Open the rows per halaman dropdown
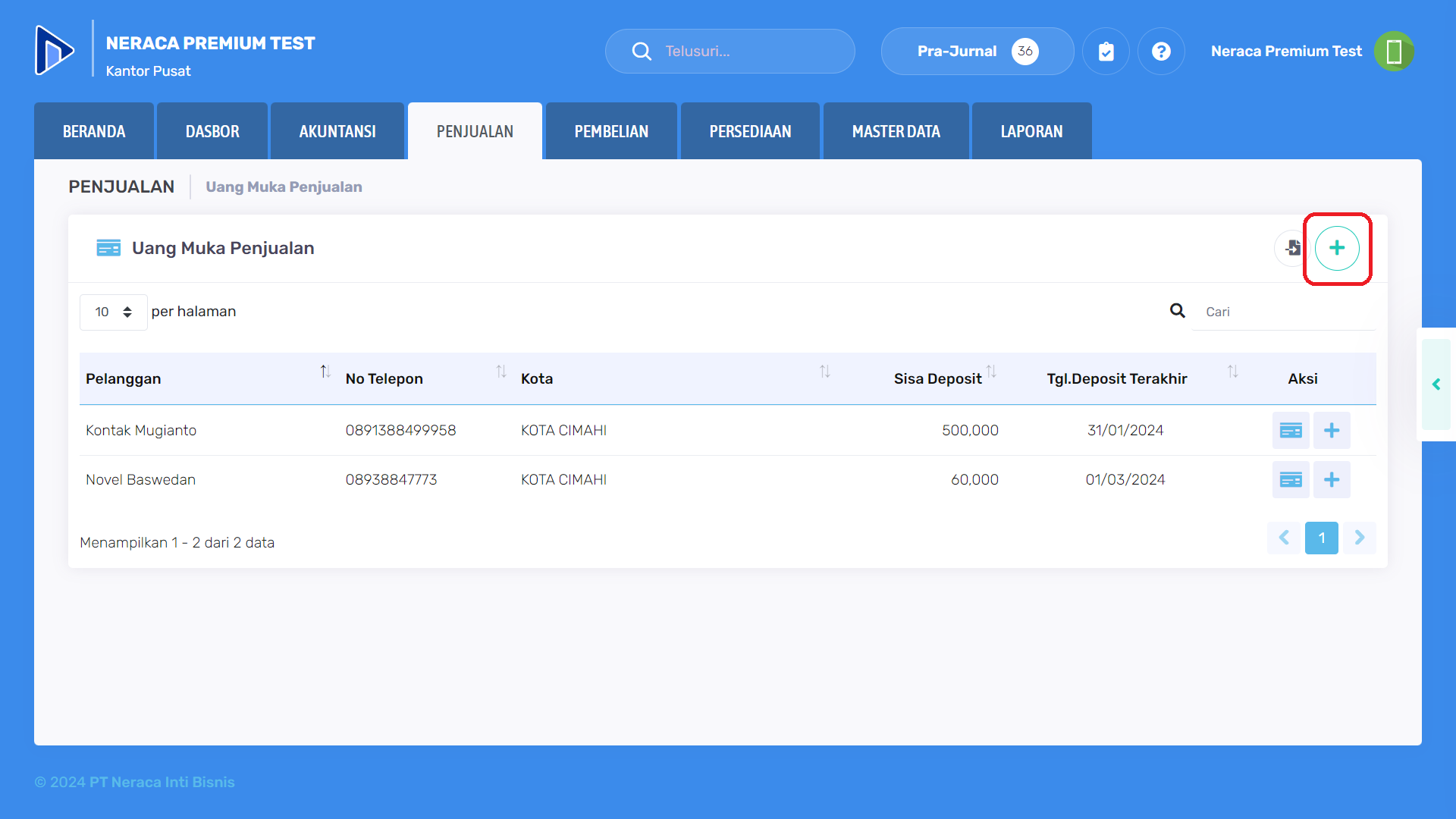Image resolution: width=1456 pixels, height=819 pixels. (x=114, y=312)
